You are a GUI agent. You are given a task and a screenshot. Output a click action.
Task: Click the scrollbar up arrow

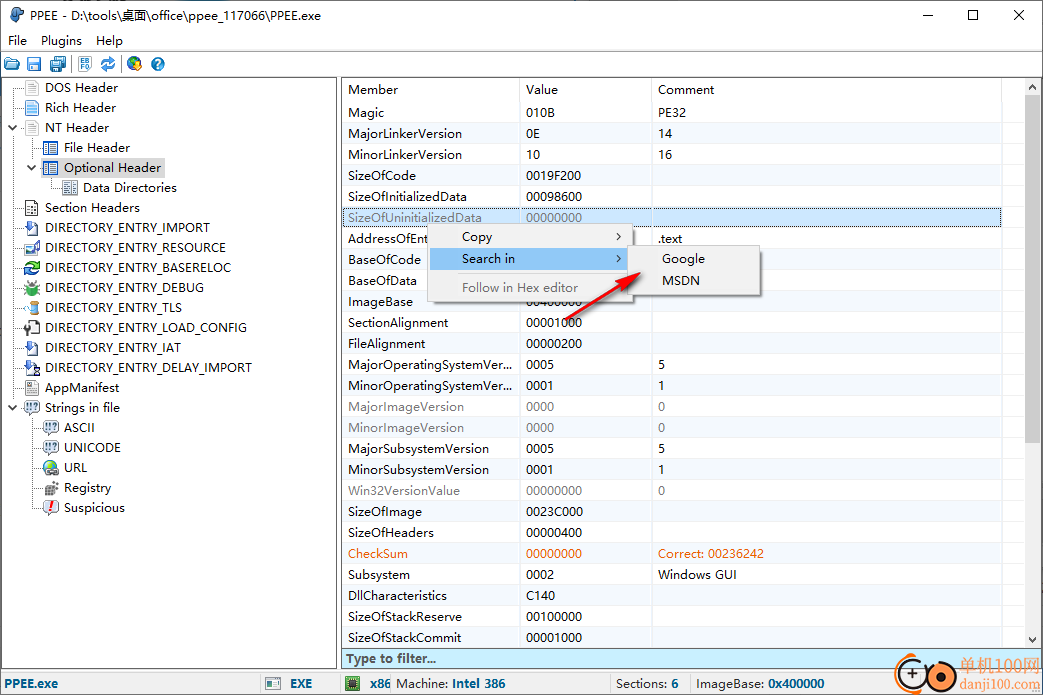click(x=1032, y=87)
